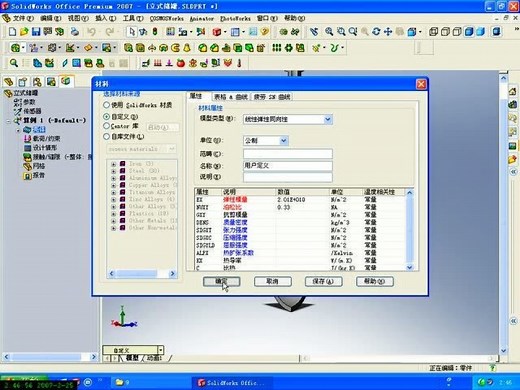This screenshot has width=520, height=390.
Task: Click the thermometer icon in COSMOSWorks toolbar
Action: click(x=239, y=63)
